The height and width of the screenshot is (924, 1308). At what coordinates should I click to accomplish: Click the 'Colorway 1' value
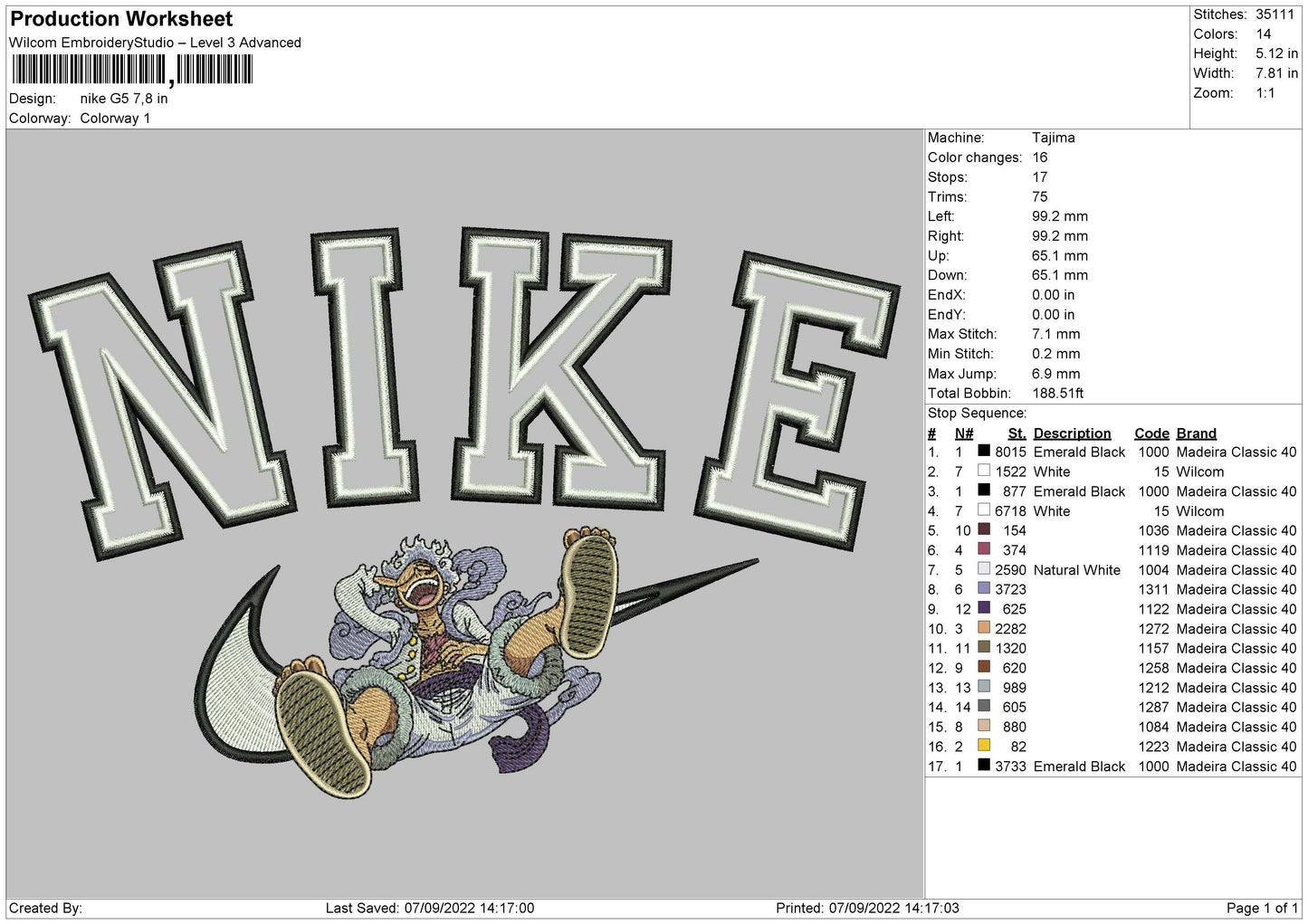(x=115, y=119)
